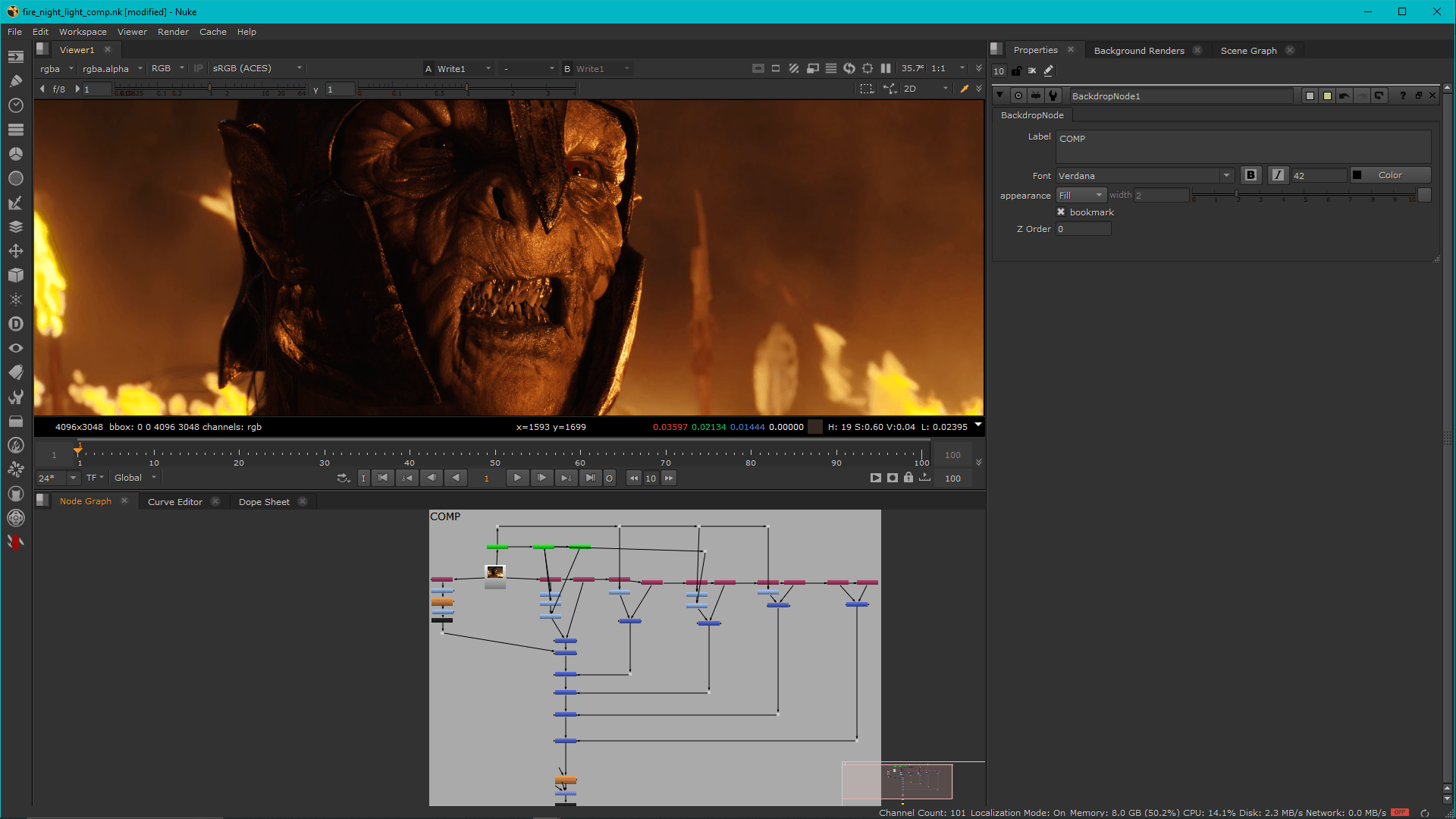Open the Keyer nodes toolbar menu

(x=16, y=202)
